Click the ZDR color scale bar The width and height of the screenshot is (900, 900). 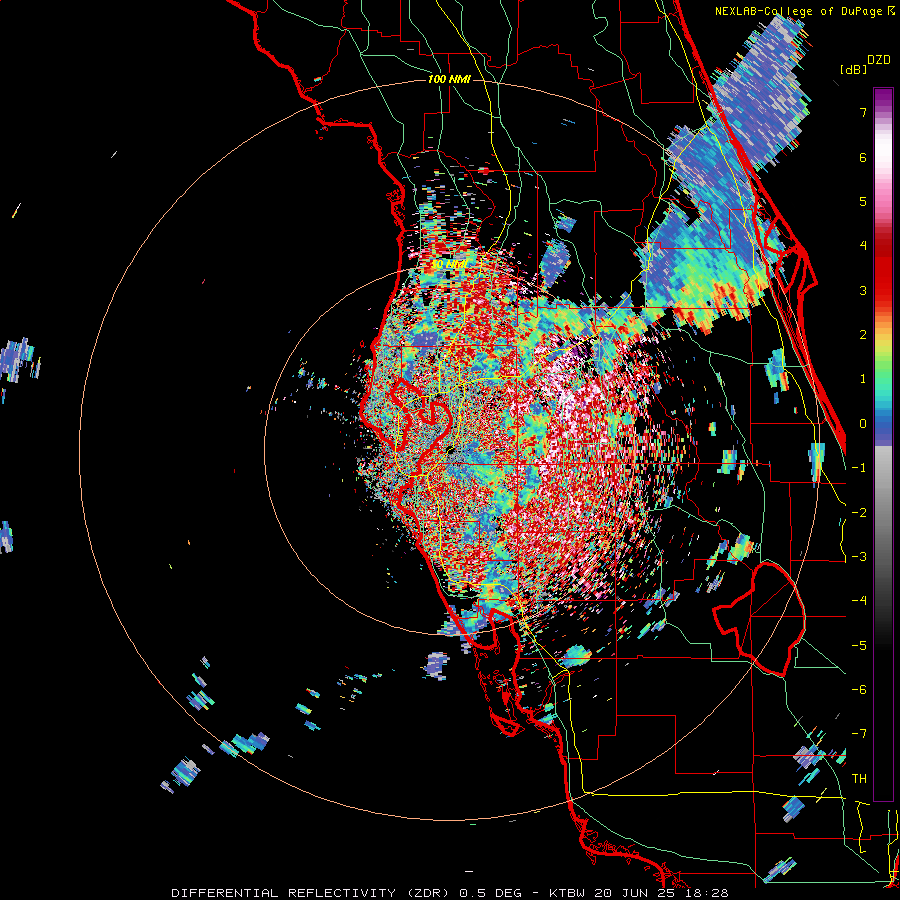883,444
